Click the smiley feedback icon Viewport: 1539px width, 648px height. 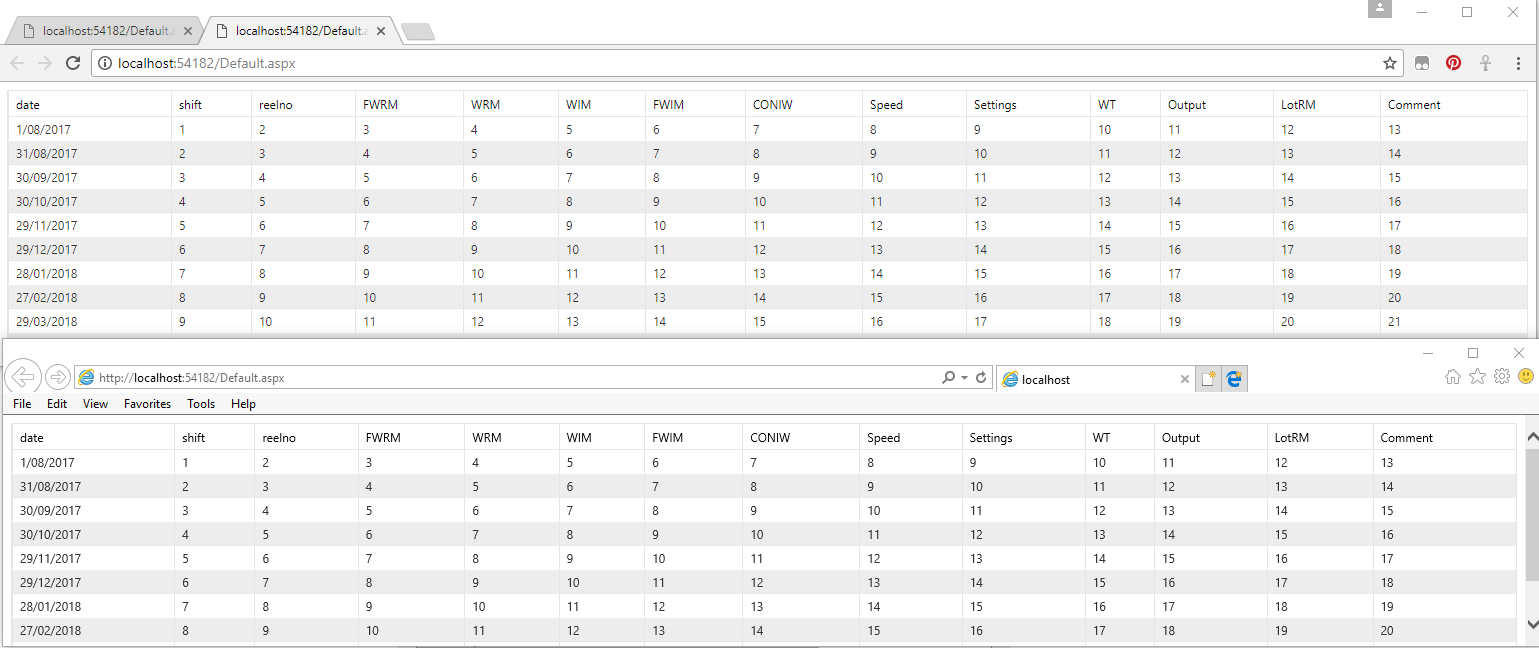tap(1525, 377)
